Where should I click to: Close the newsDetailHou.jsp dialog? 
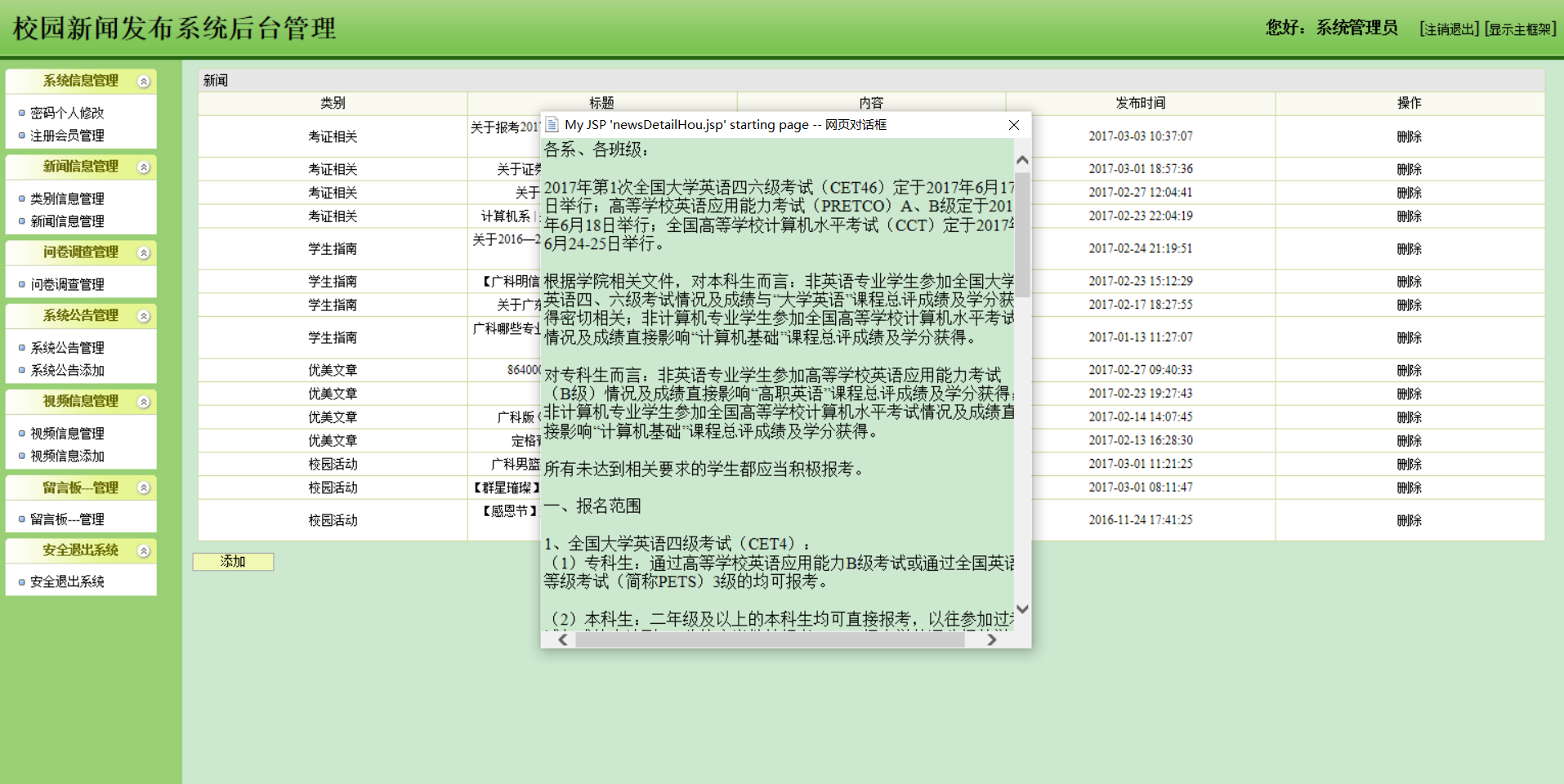coord(1014,125)
